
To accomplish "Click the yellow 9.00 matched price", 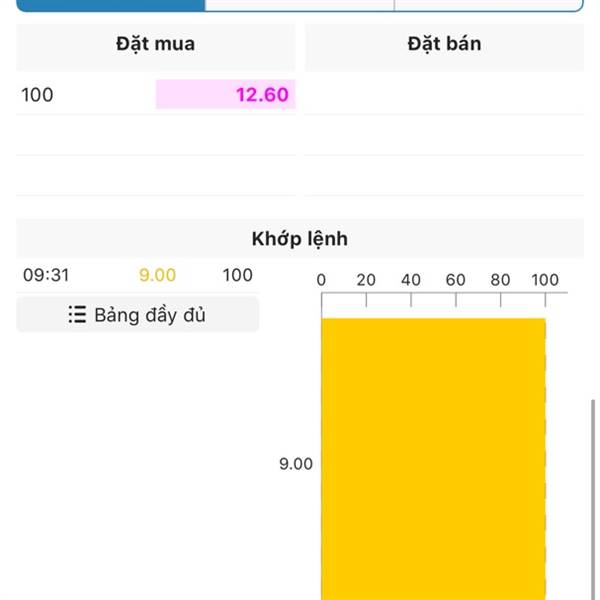I will pos(157,275).
